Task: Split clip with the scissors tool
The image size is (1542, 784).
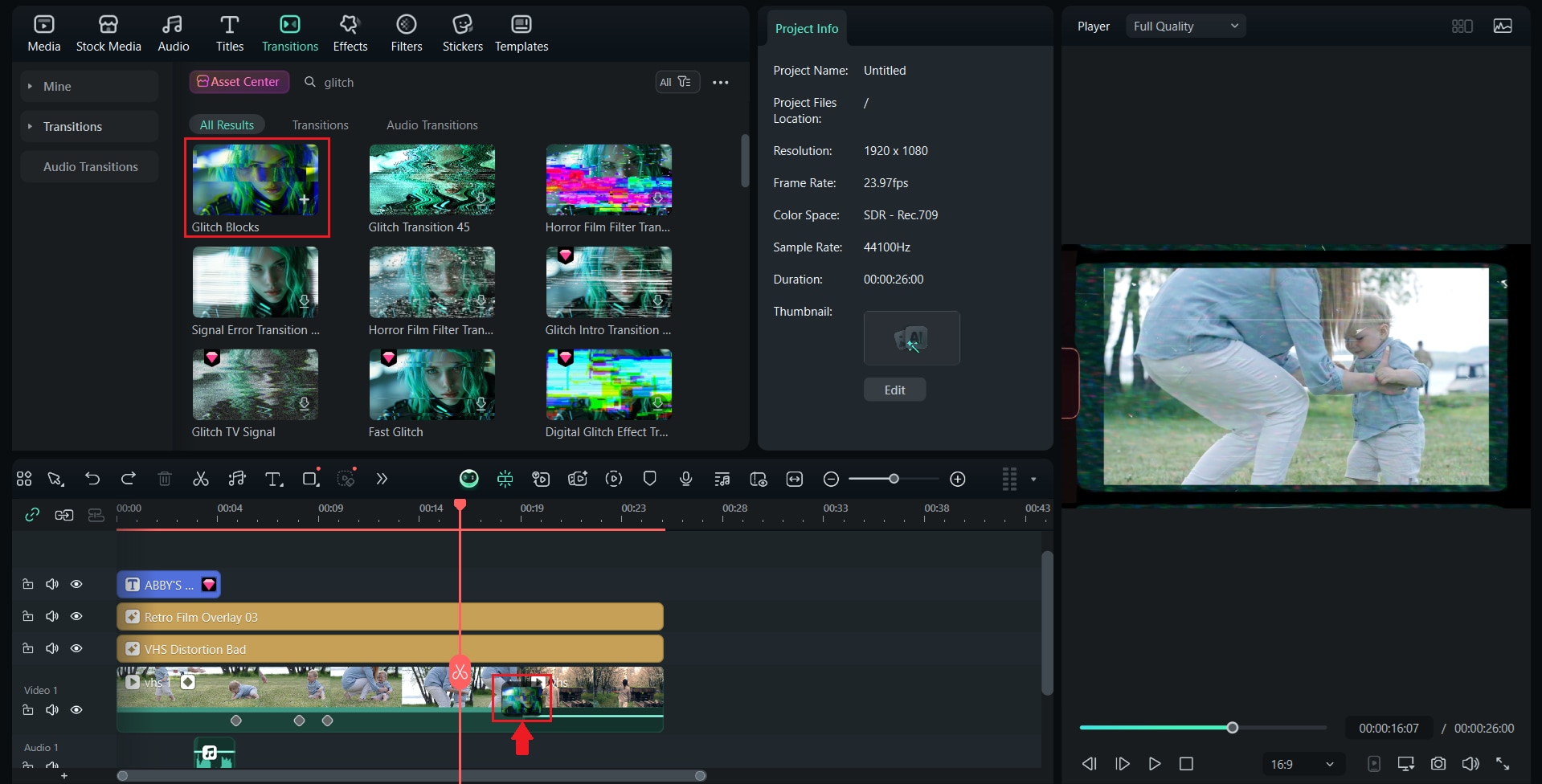Action: tap(201, 479)
